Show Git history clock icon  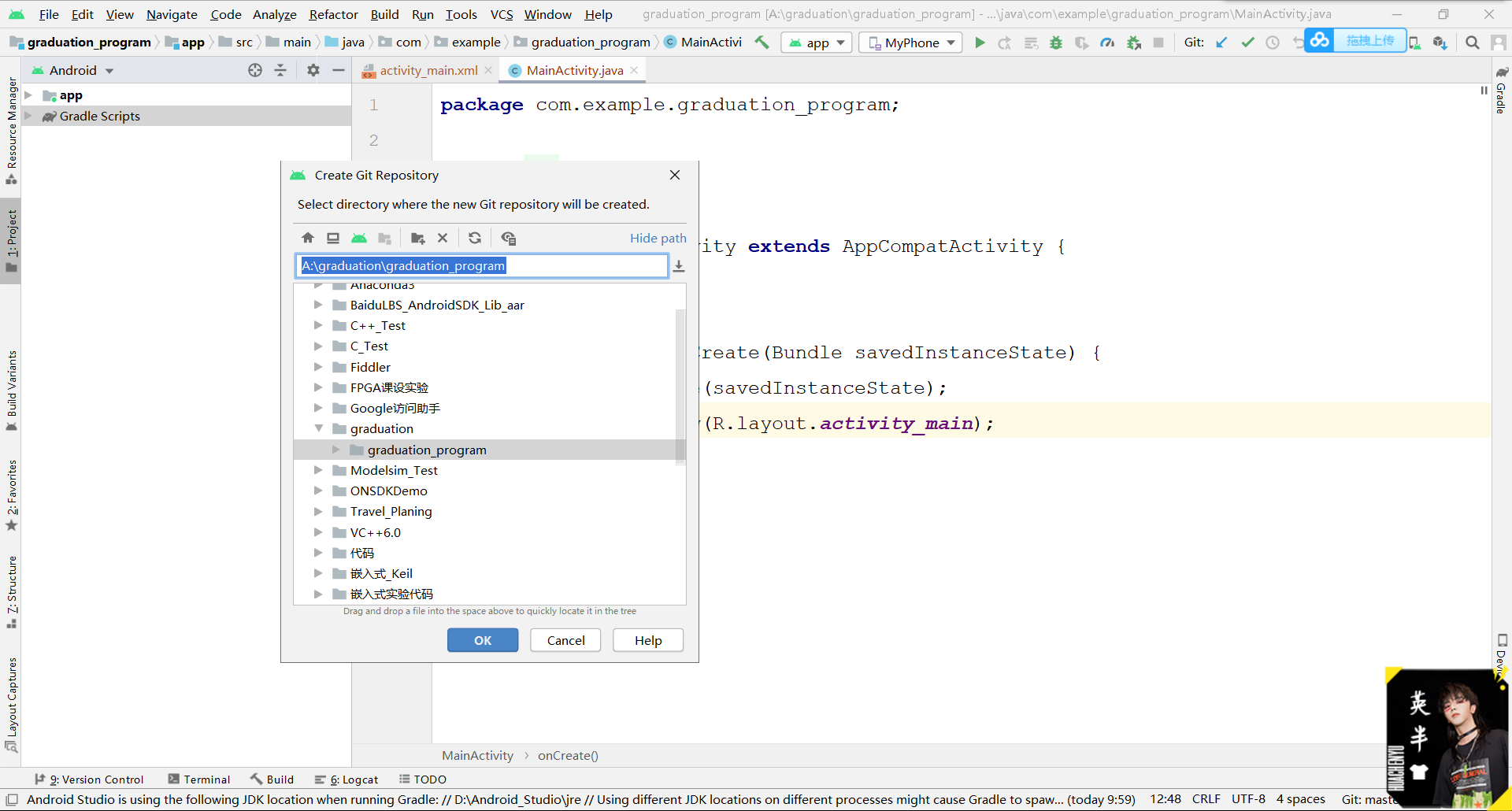[1273, 43]
